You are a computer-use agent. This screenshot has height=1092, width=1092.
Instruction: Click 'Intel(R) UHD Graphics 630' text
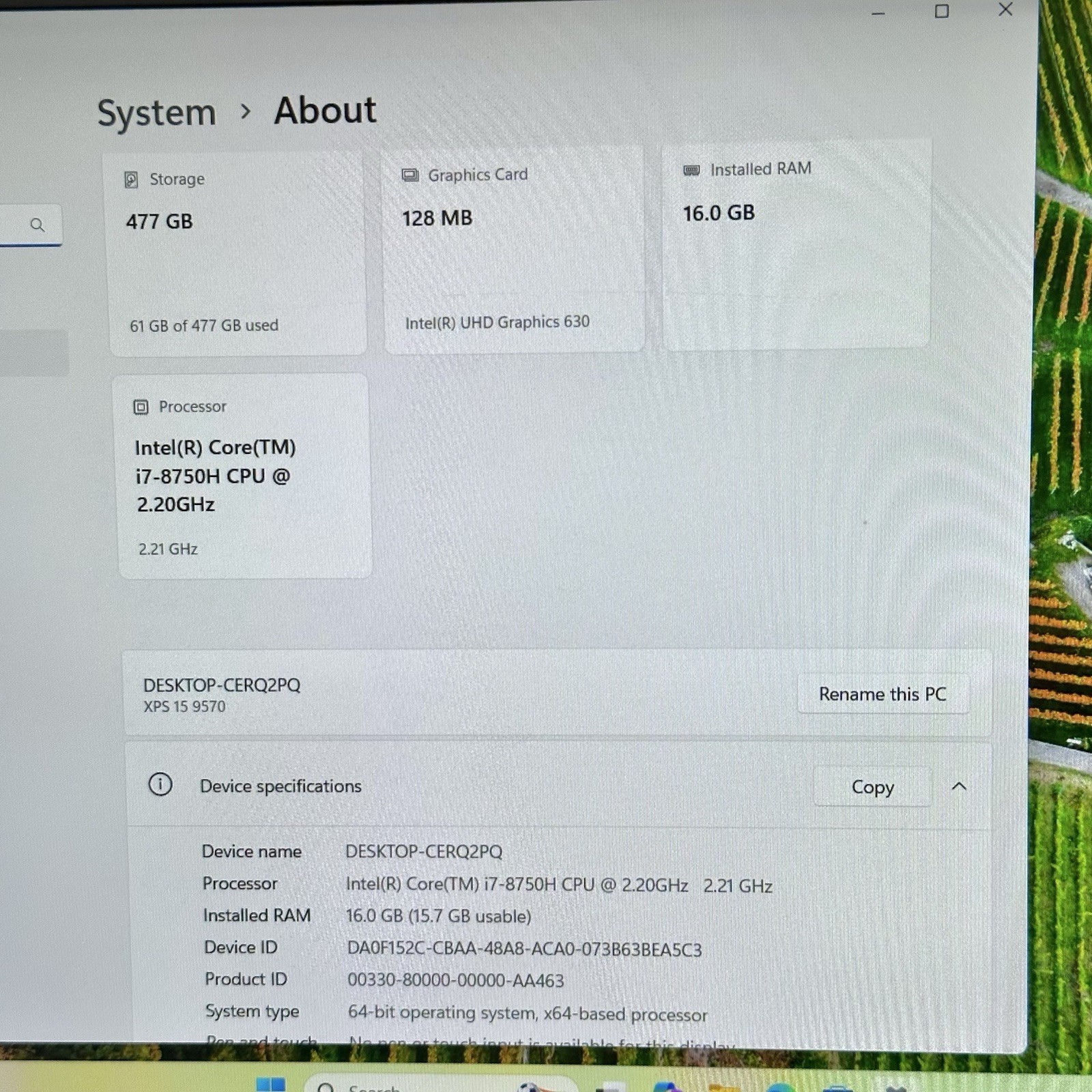pyautogui.click(x=498, y=322)
